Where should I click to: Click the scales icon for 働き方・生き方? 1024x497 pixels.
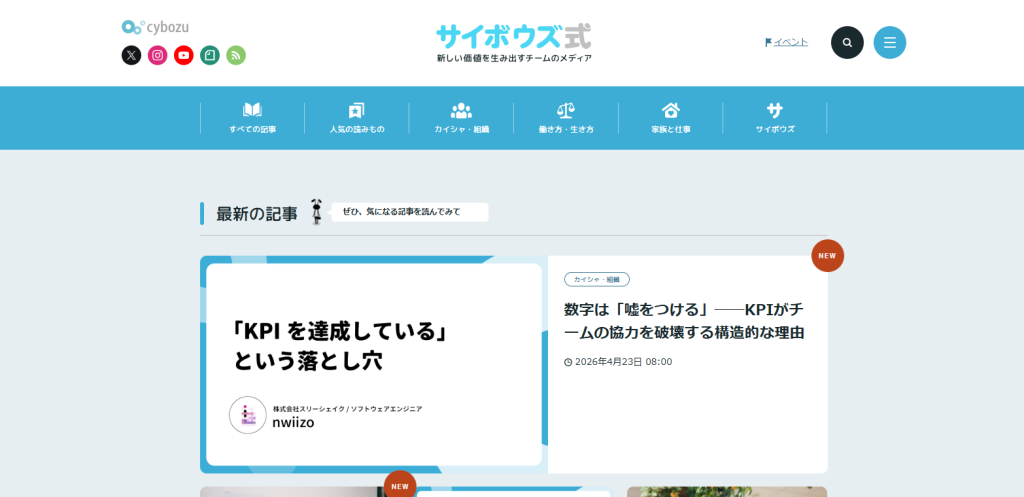[x=566, y=110]
